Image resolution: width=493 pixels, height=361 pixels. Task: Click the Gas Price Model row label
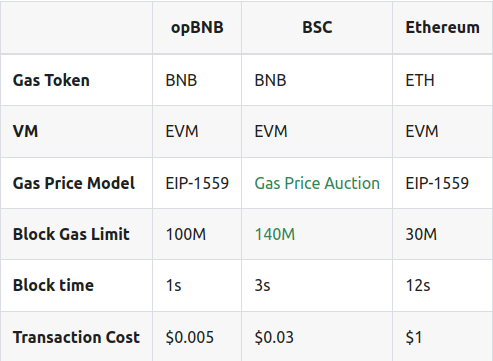coord(74,183)
